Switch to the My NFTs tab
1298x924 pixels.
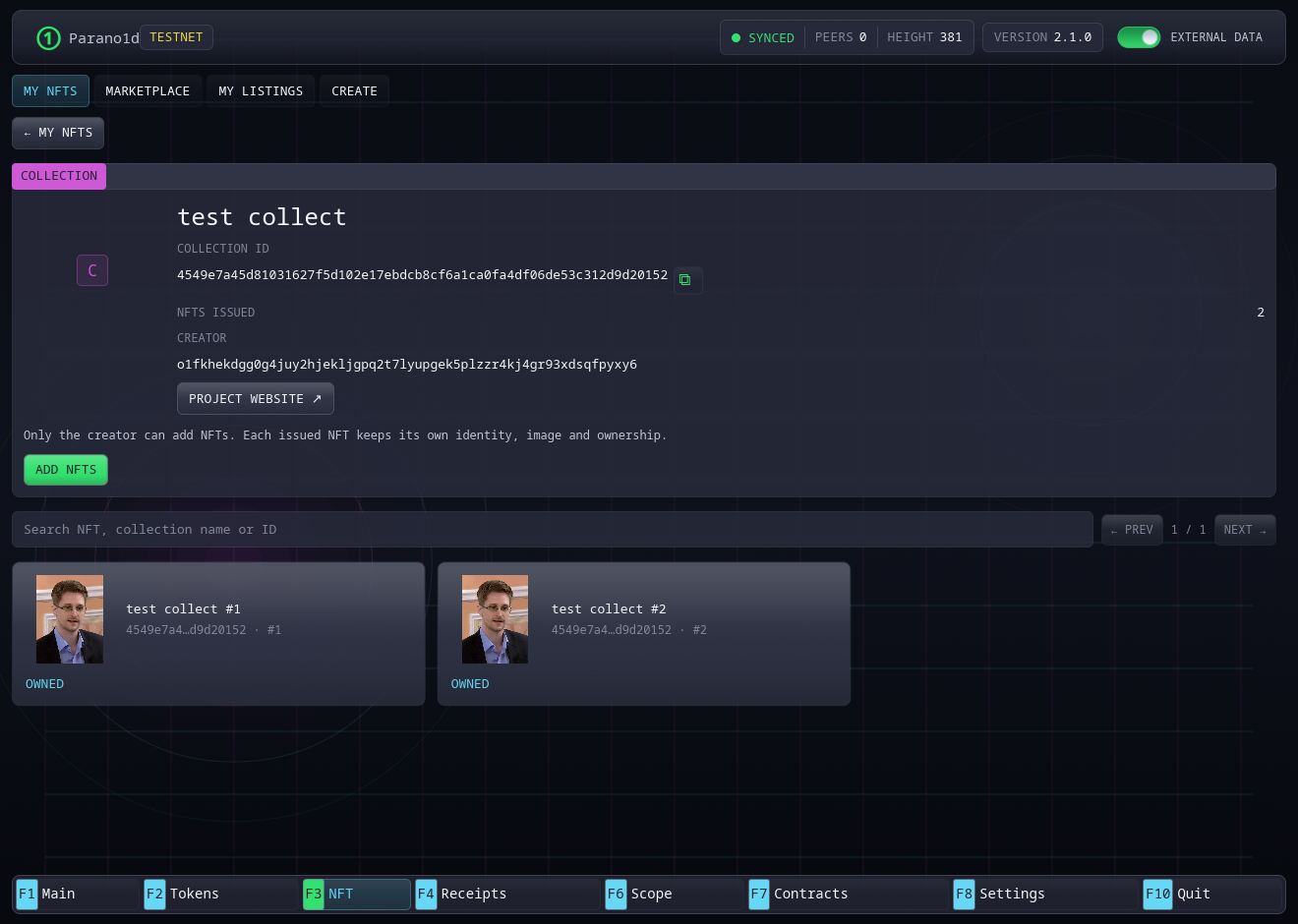[50, 91]
